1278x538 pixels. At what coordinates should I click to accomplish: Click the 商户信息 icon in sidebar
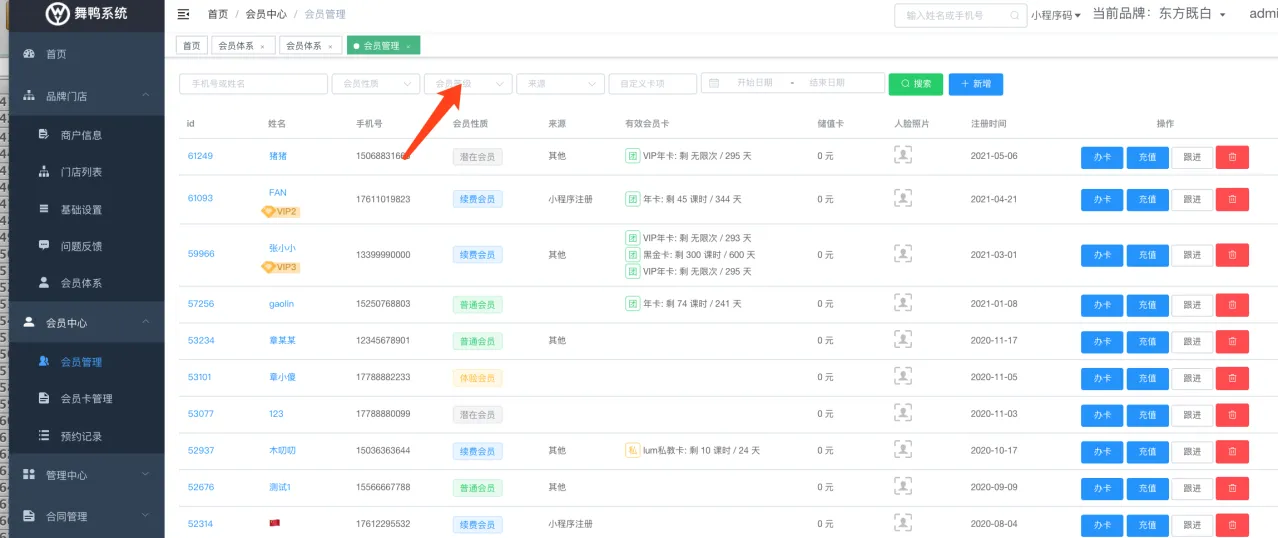[x=43, y=134]
